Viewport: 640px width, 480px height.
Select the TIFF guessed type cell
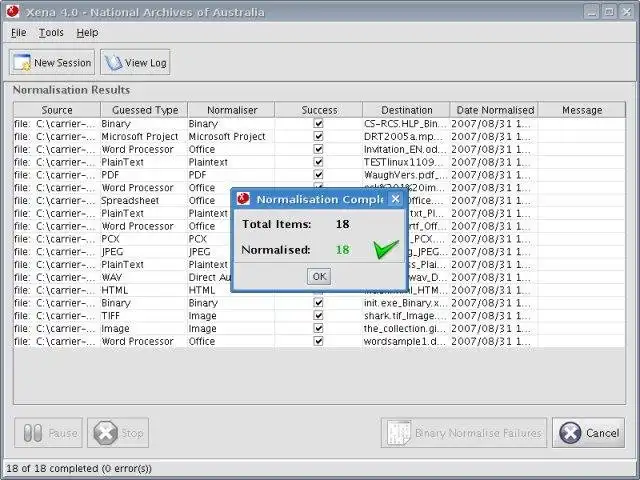[144, 316]
